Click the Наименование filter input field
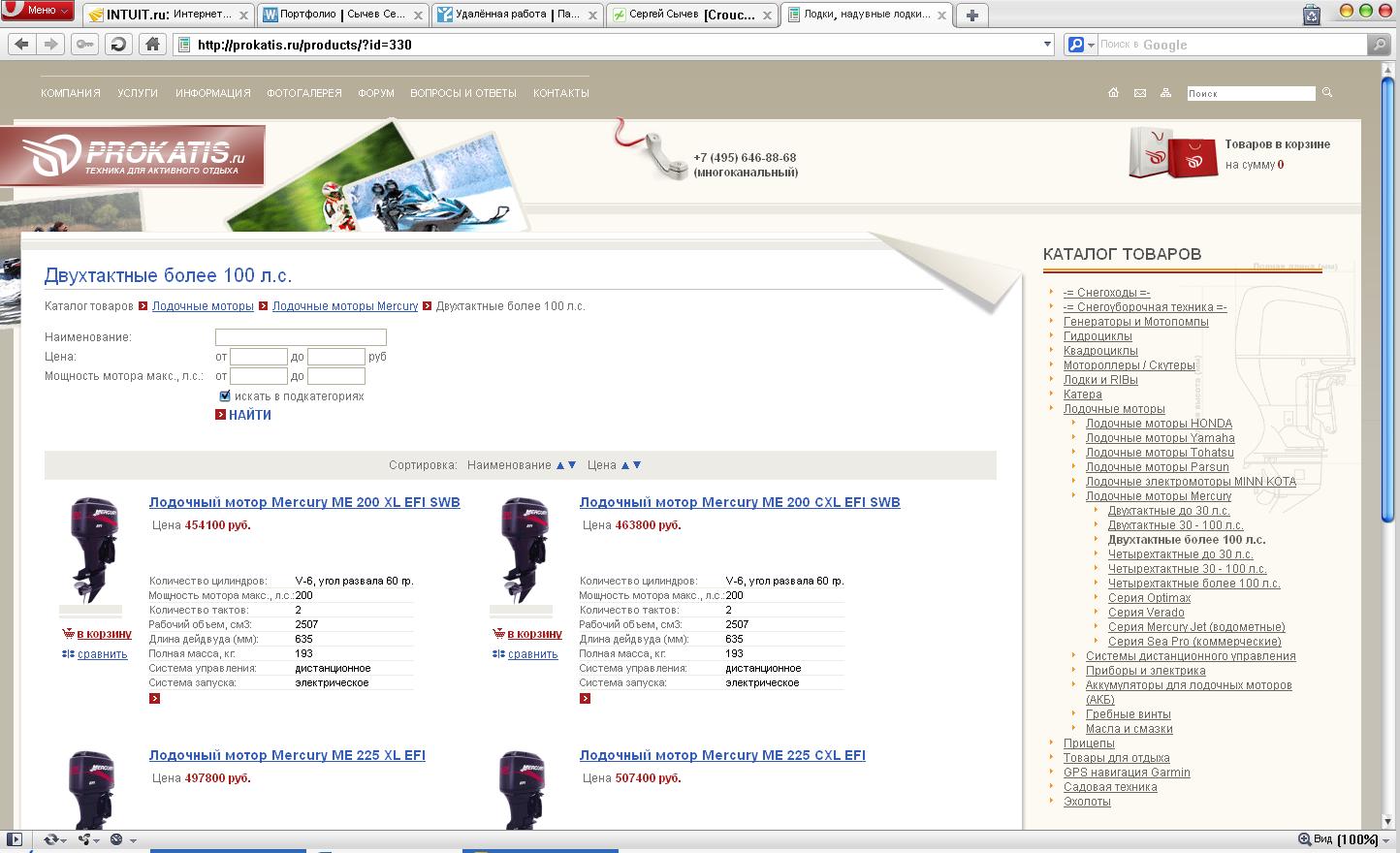The height and width of the screenshot is (853, 1400). [x=301, y=337]
